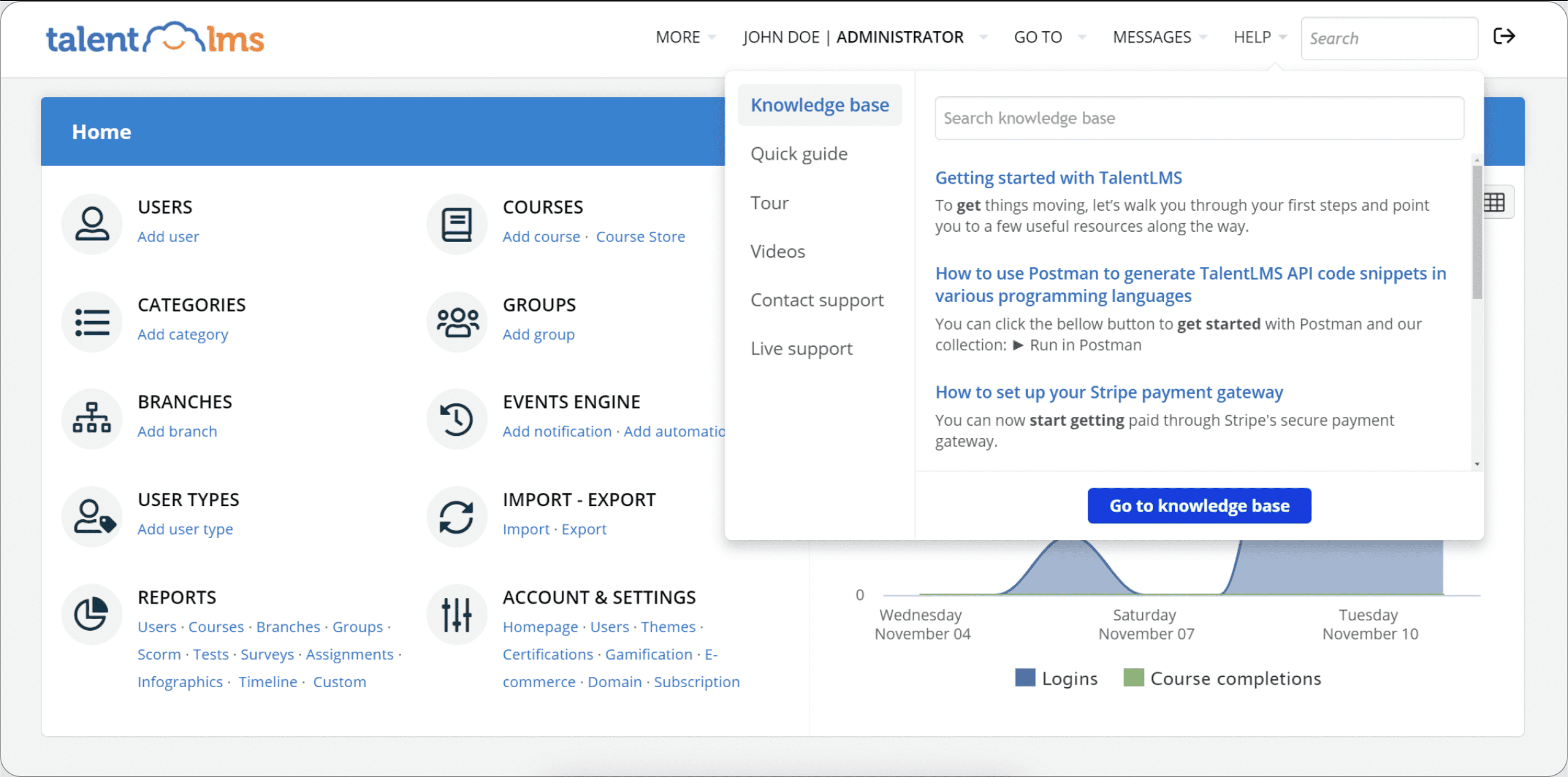Click Go to knowledge base button
Screen dimensions: 1568x777
coord(1199,505)
